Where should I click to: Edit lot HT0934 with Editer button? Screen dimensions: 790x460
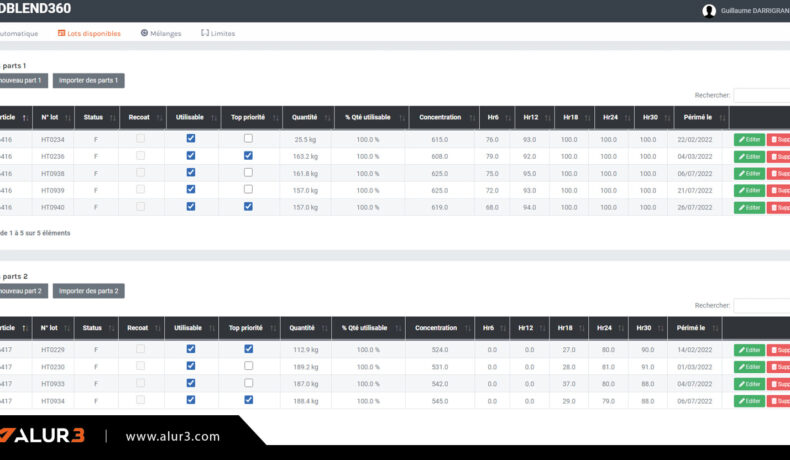(749, 401)
